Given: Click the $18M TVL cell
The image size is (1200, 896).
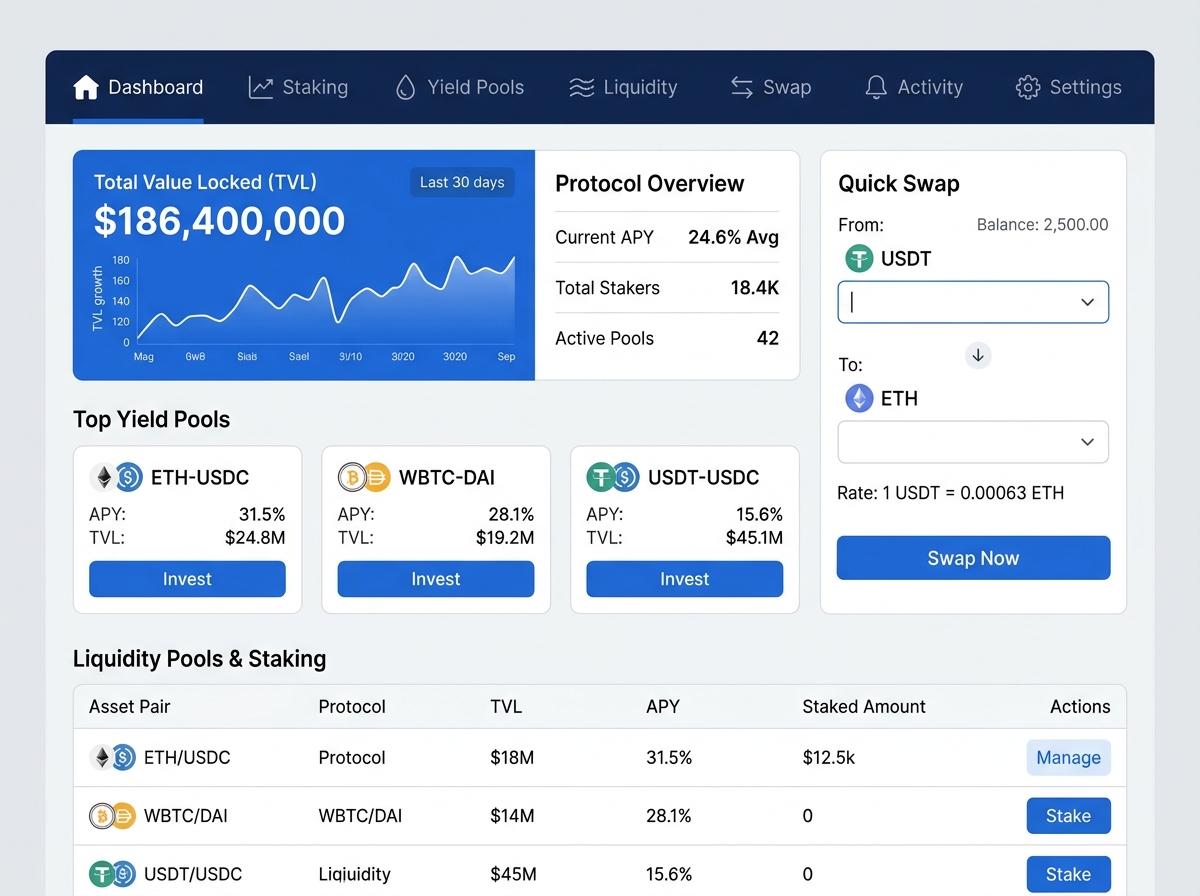Looking at the screenshot, I should (x=512, y=758).
